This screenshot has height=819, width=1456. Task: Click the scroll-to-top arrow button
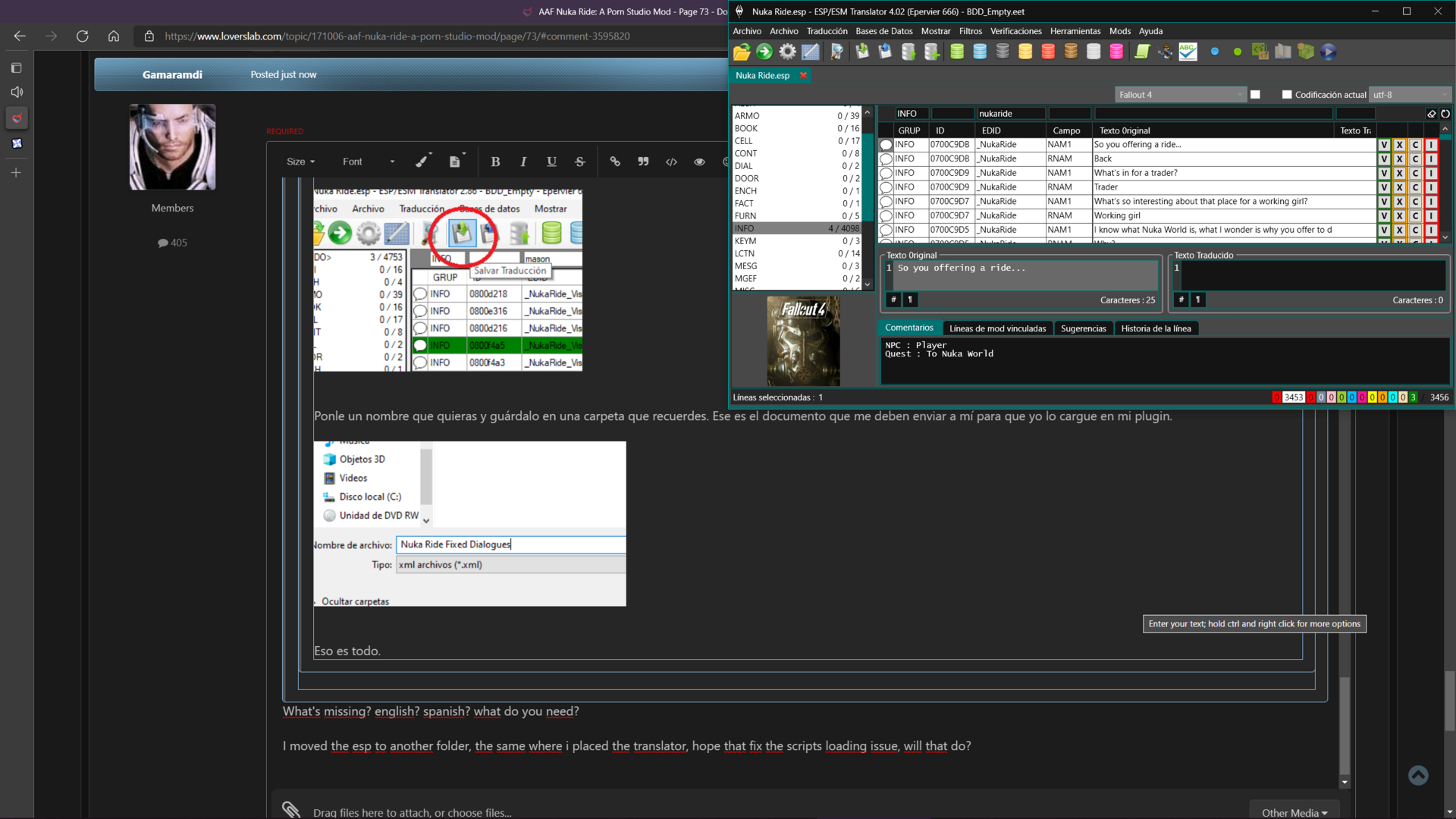coord(1418,775)
